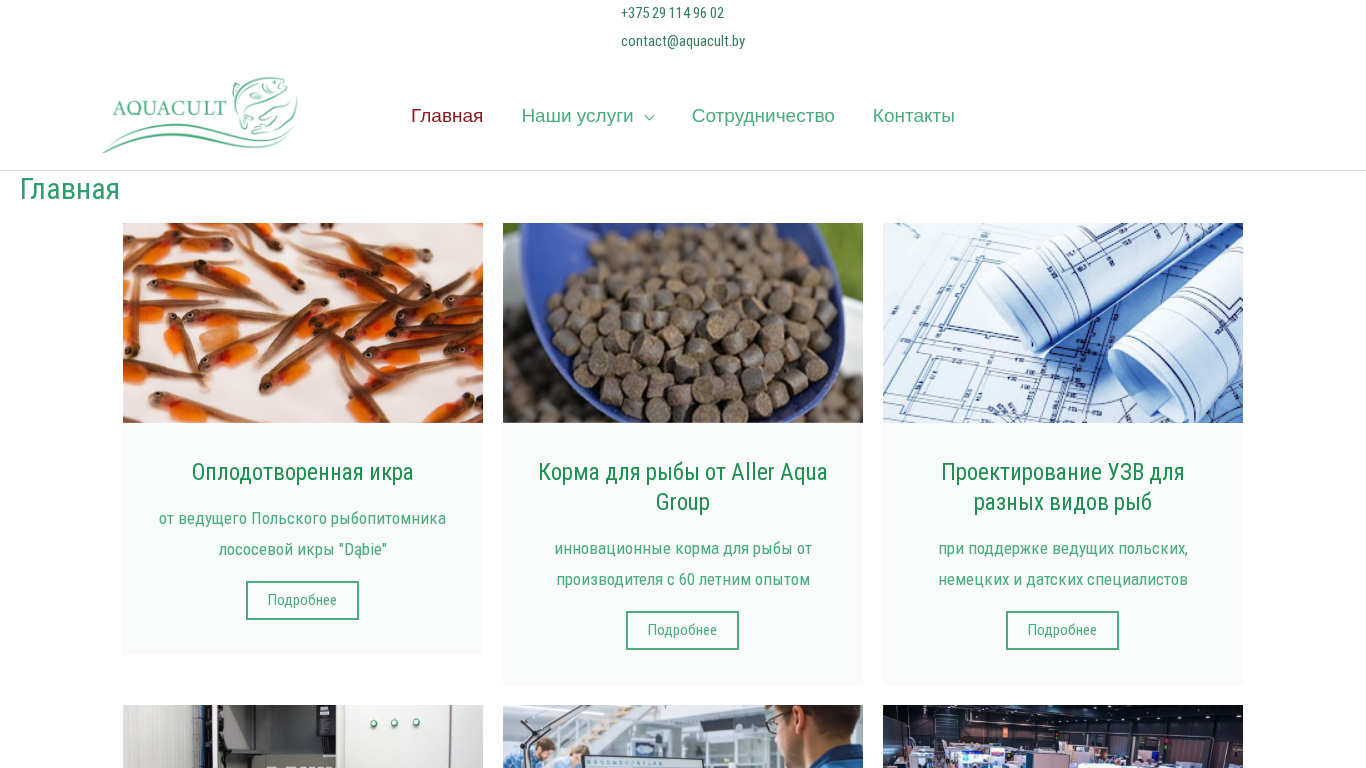The height and width of the screenshot is (768, 1366).
Task: Click Подробнее under Корма для рыбы
Action: click(x=682, y=630)
